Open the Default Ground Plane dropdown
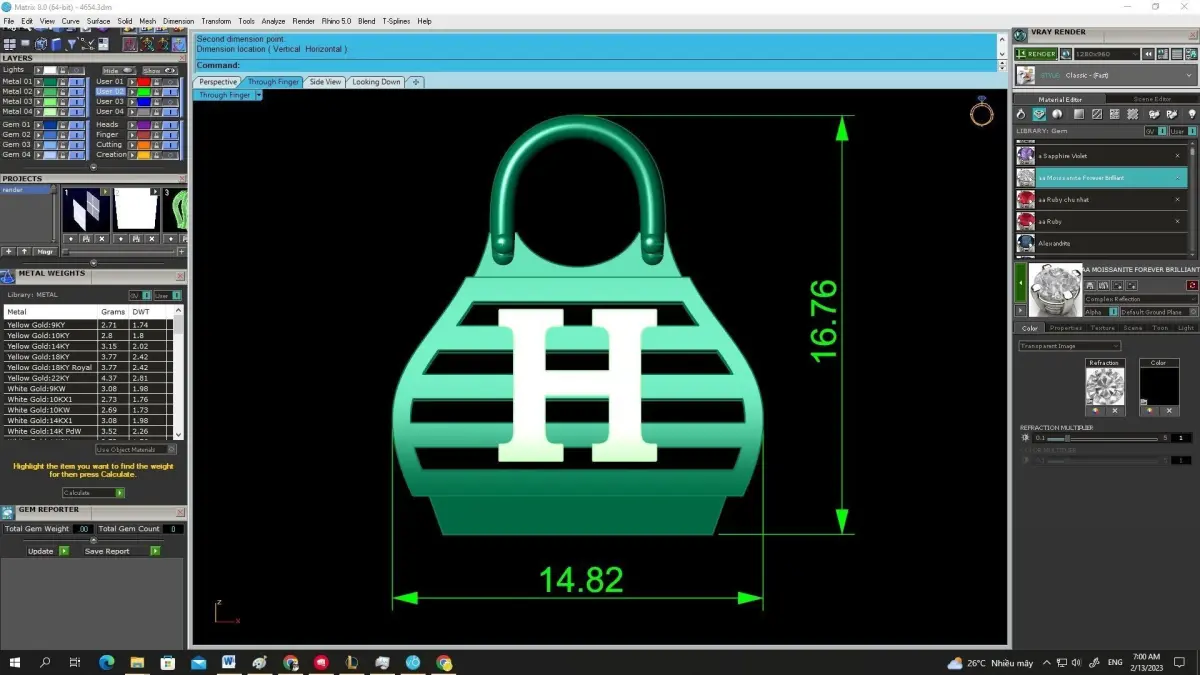This screenshot has width=1200, height=675. click(x=1157, y=312)
